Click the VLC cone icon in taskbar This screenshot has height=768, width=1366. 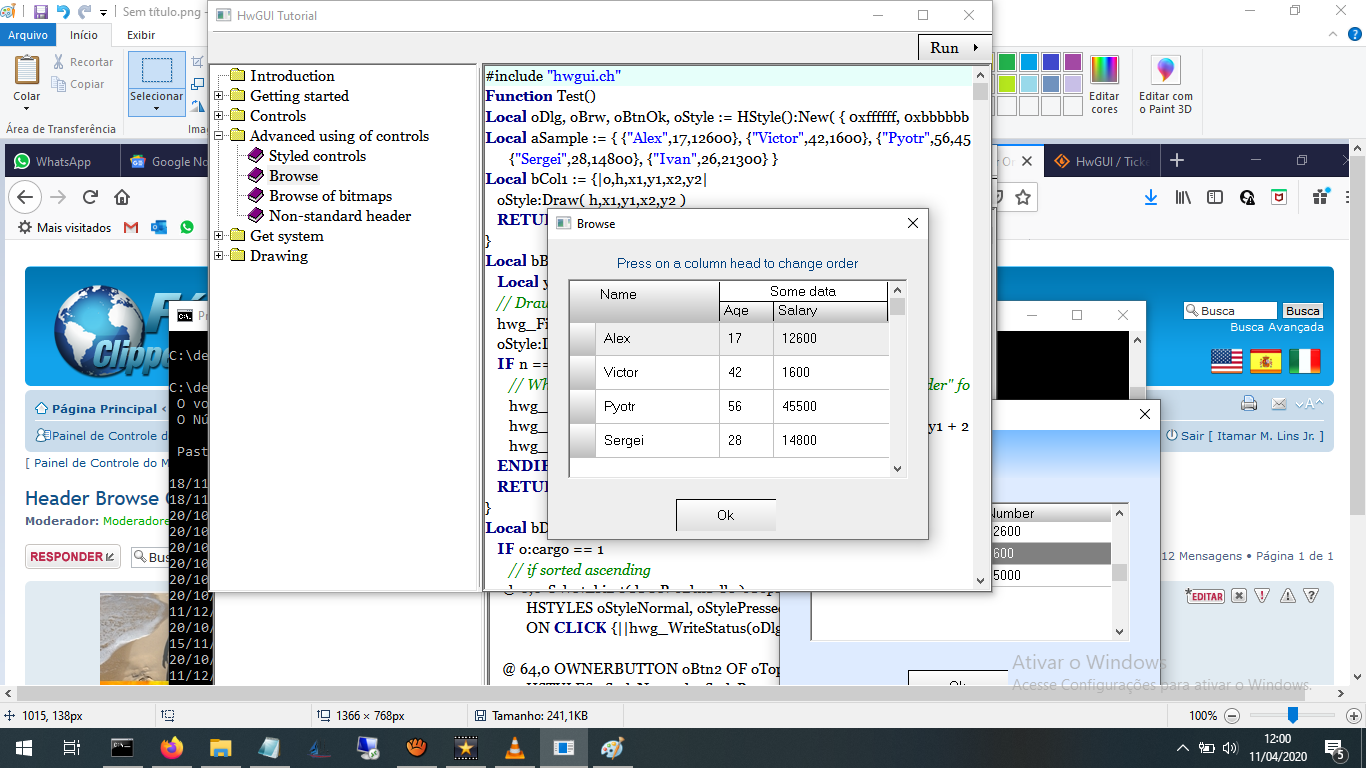tap(515, 747)
